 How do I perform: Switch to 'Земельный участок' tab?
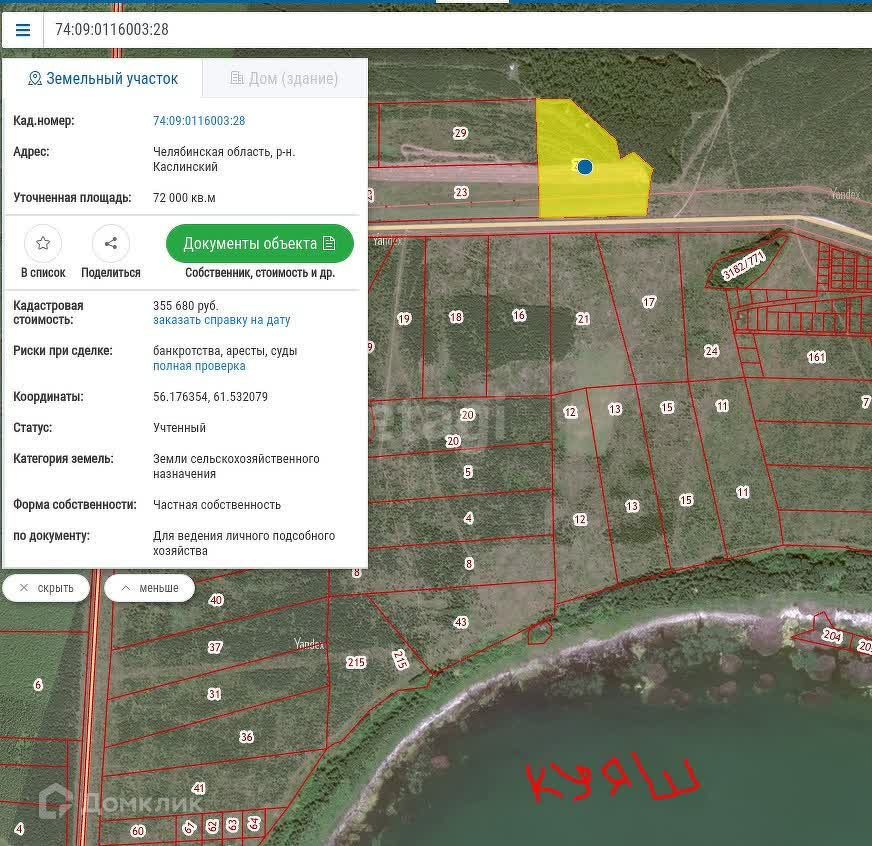[103, 78]
